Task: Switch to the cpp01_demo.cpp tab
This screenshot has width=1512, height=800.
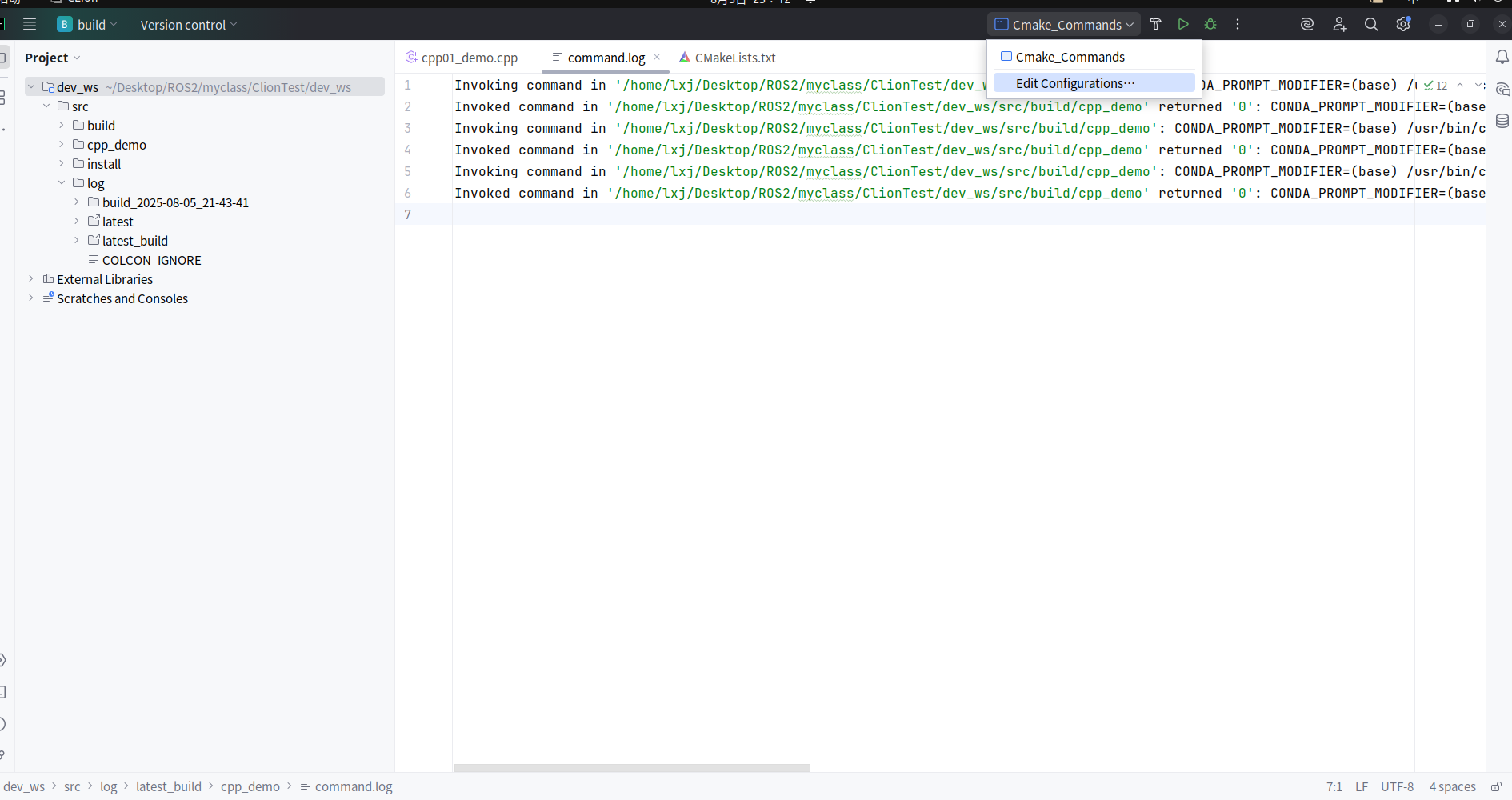Action: coord(469,58)
